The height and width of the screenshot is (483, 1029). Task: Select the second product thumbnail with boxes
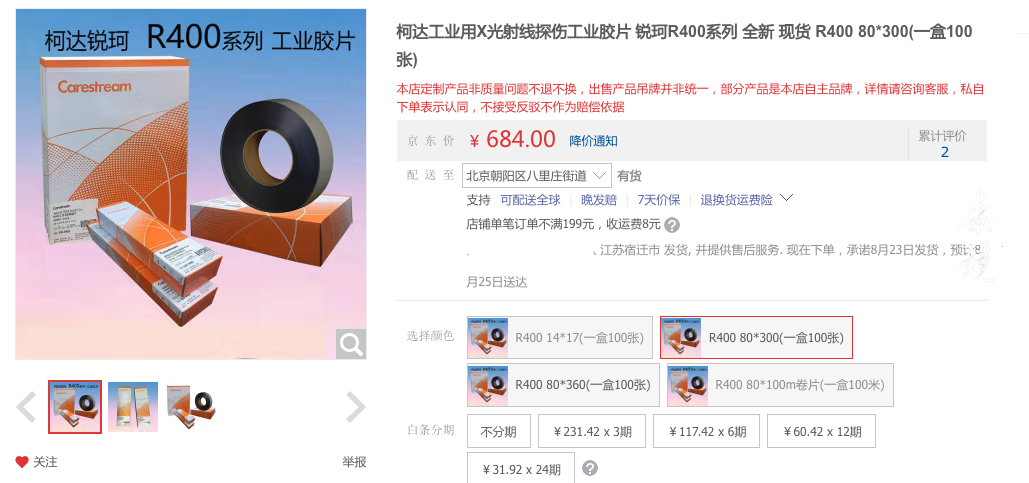click(x=133, y=407)
